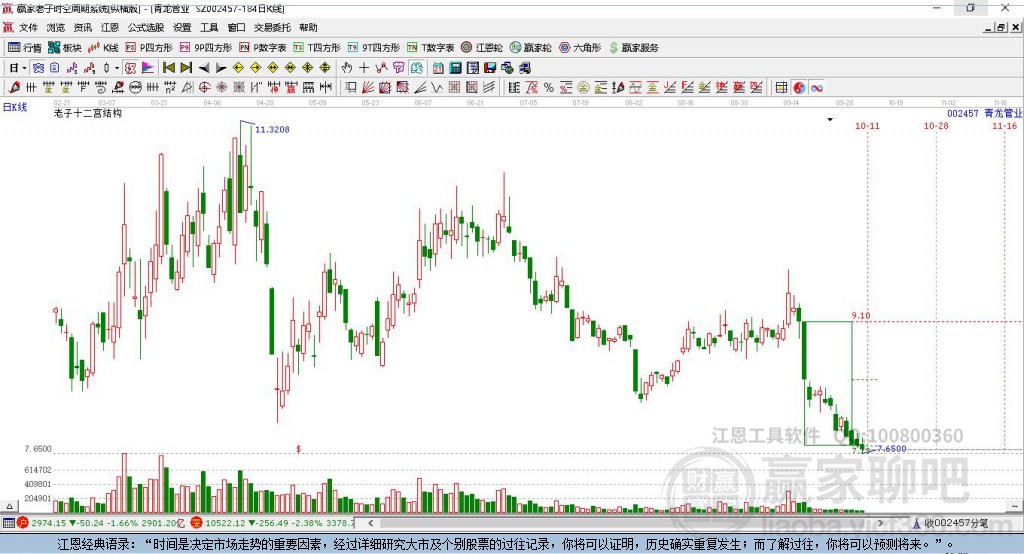Open the 公式选股 menu
This screenshot has height=554, width=1024.
(x=146, y=27)
